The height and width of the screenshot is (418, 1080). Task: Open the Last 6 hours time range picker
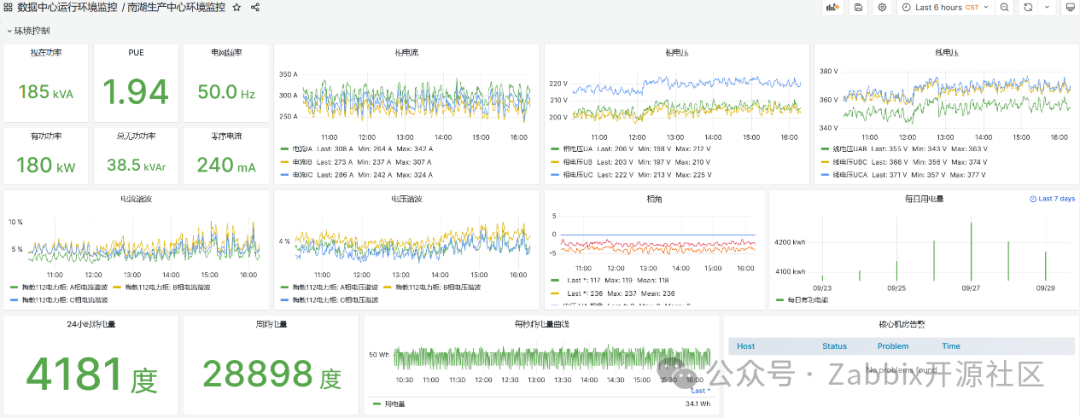click(x=944, y=7)
